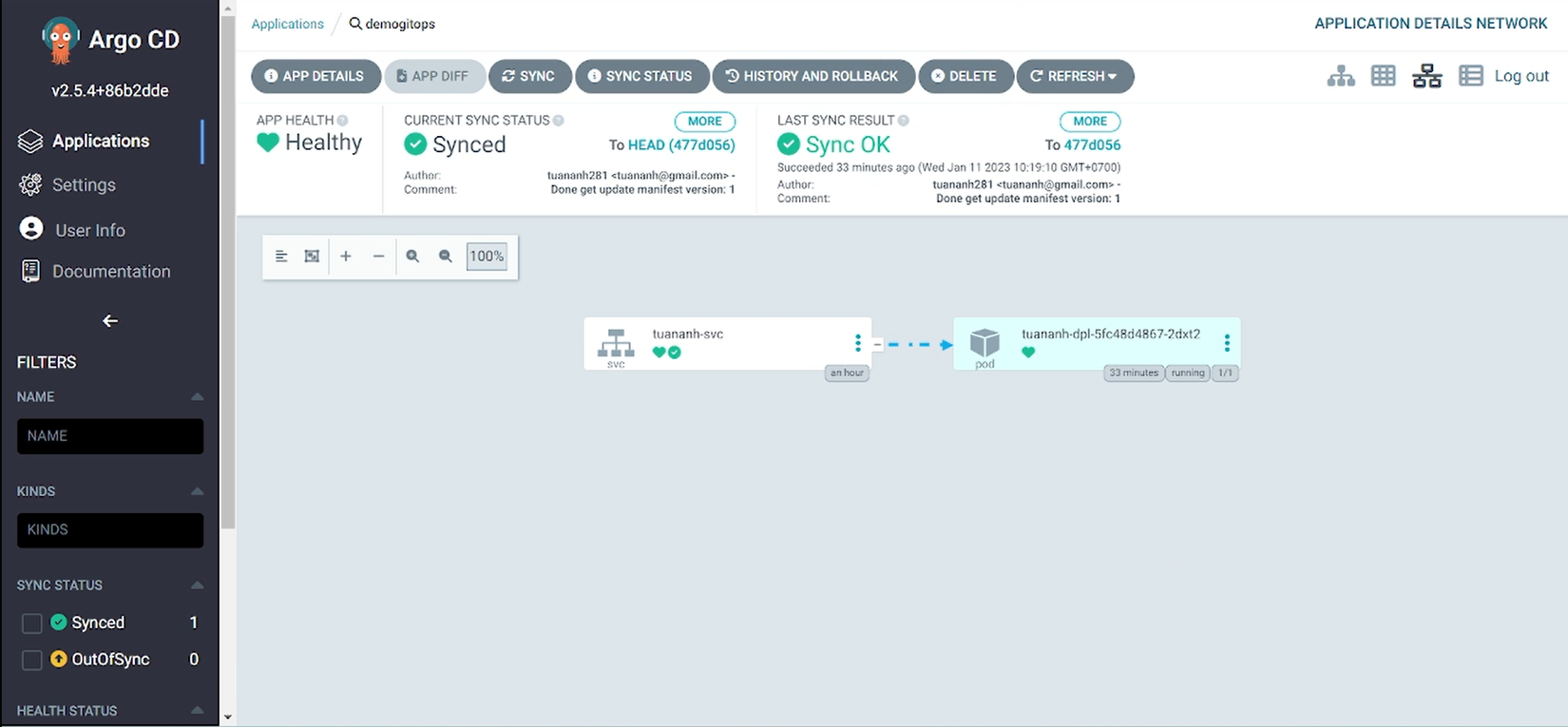Select the tuananh-svc service node

727,343
